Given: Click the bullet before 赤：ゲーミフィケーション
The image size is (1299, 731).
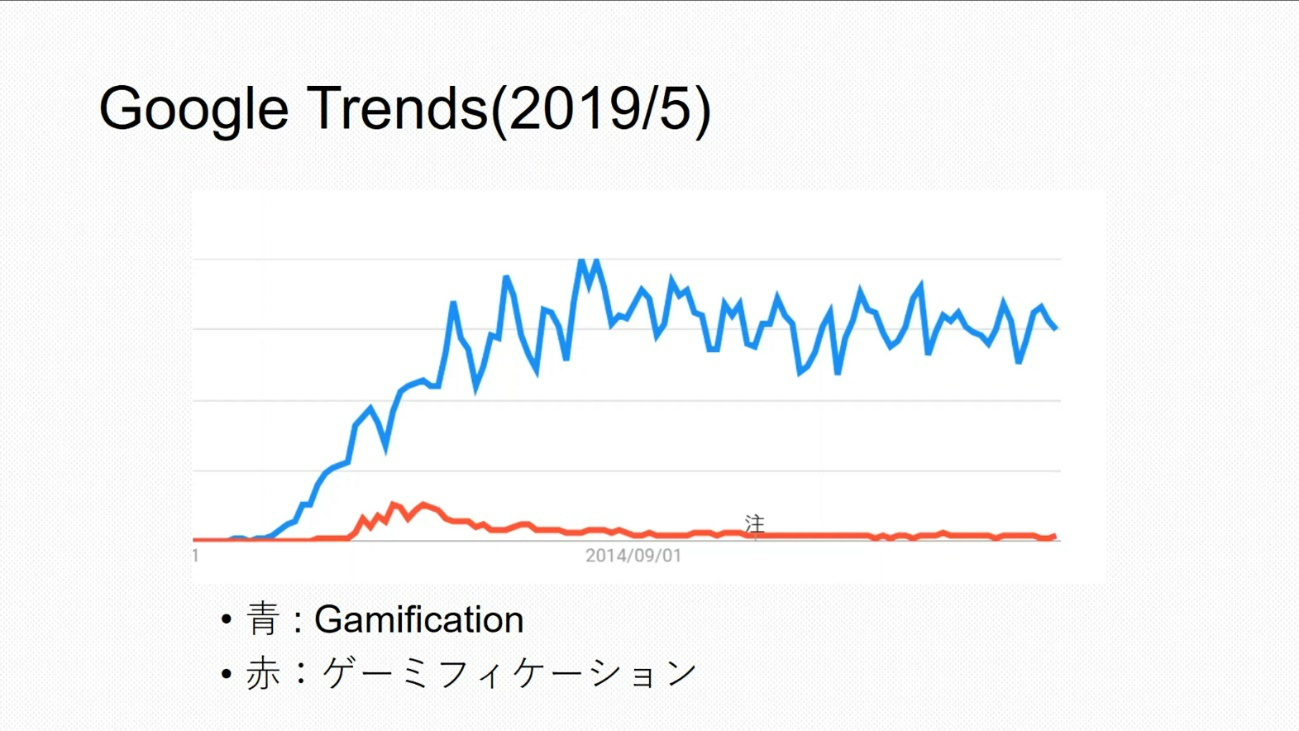Looking at the screenshot, I should click(x=227, y=673).
